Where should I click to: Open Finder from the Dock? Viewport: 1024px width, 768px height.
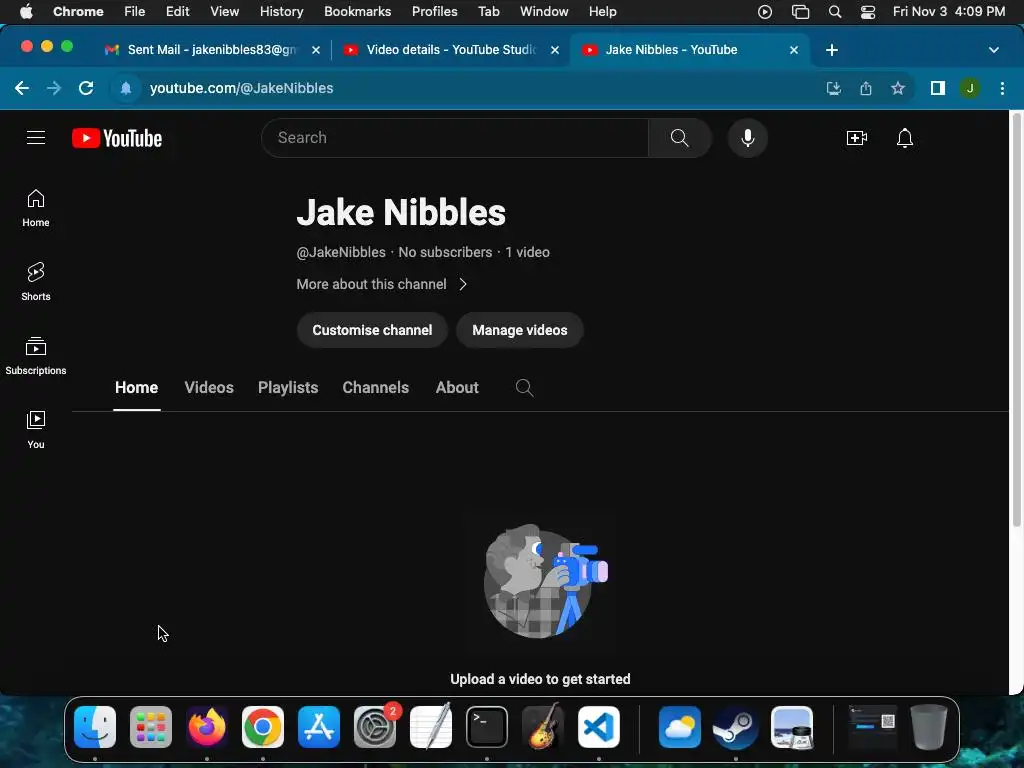(x=95, y=727)
